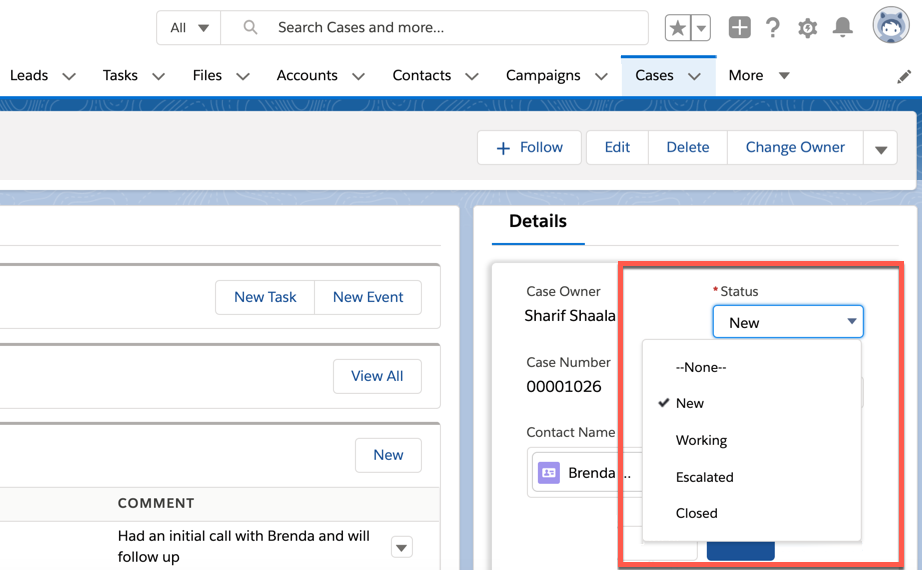Click the Follow button
922x570 pixels.
529,148
